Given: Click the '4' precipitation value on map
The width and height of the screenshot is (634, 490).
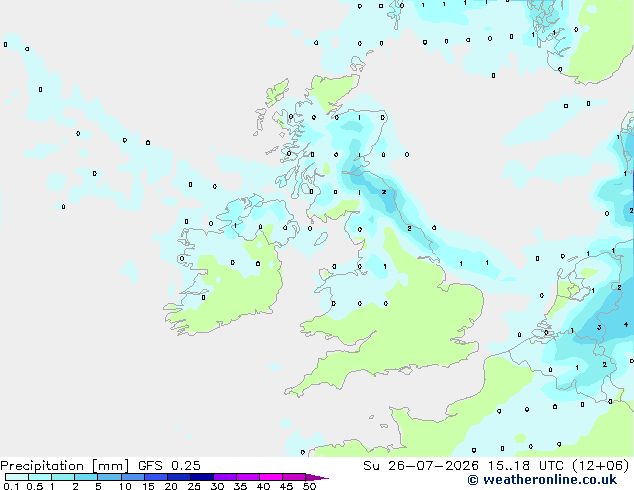Looking at the screenshot, I should 626,324.
